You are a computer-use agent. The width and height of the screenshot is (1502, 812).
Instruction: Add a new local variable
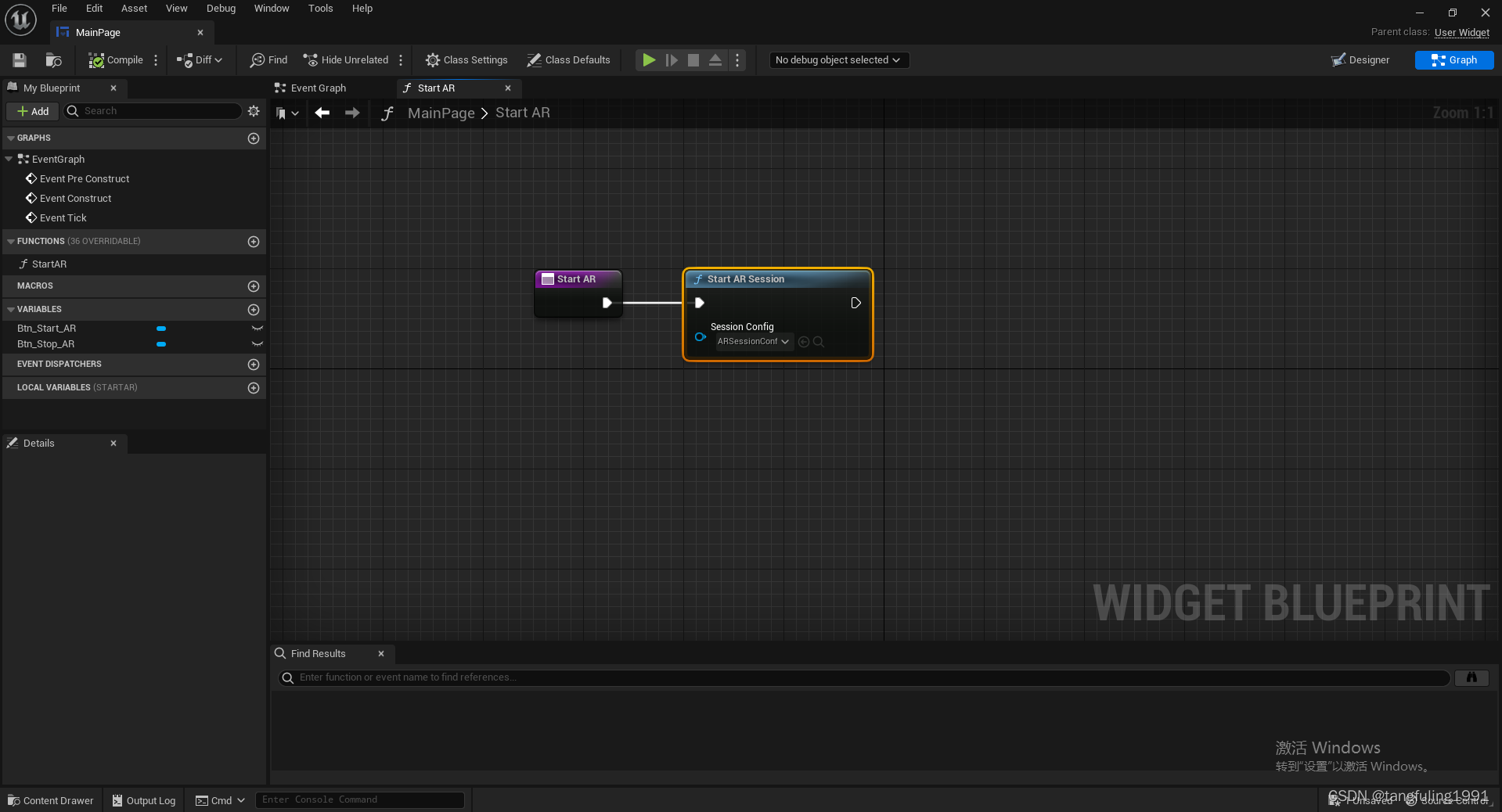pyautogui.click(x=254, y=388)
